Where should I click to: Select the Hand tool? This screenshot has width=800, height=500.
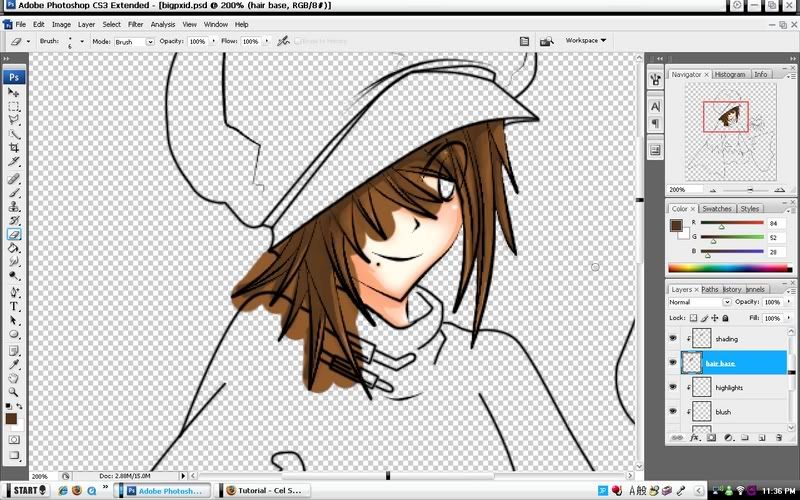point(13,379)
